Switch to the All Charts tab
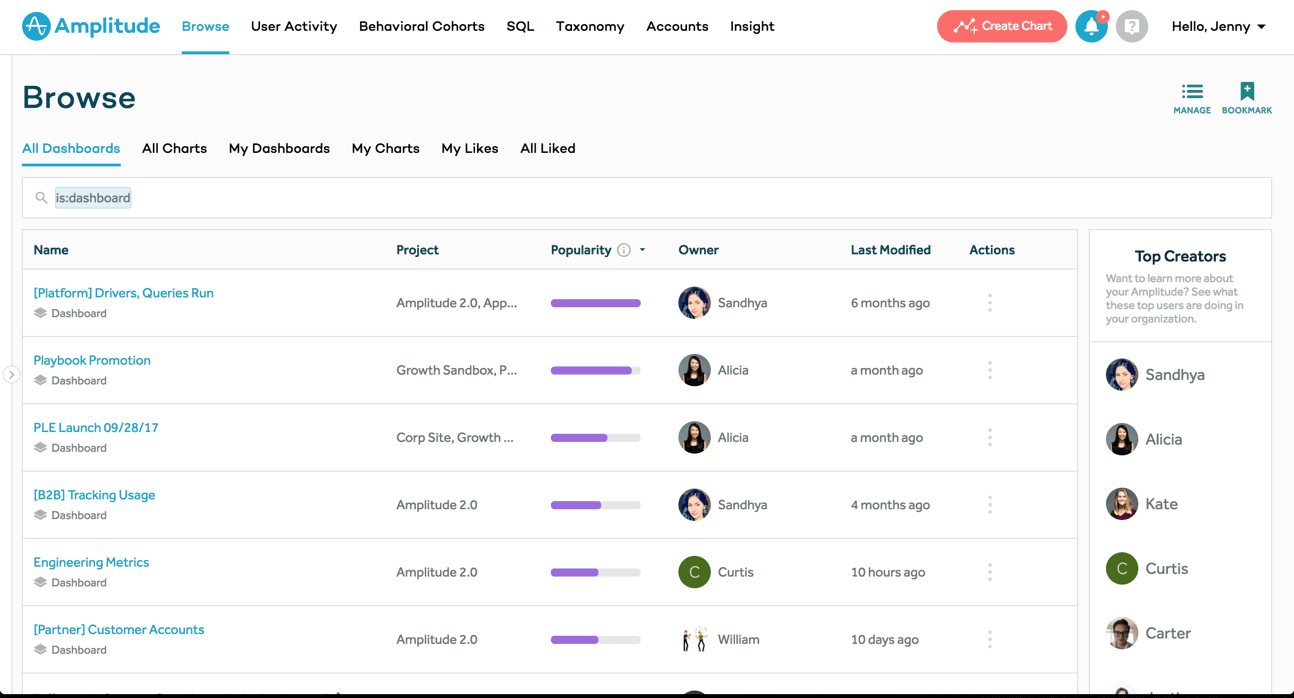This screenshot has width=1294, height=698. (x=174, y=148)
